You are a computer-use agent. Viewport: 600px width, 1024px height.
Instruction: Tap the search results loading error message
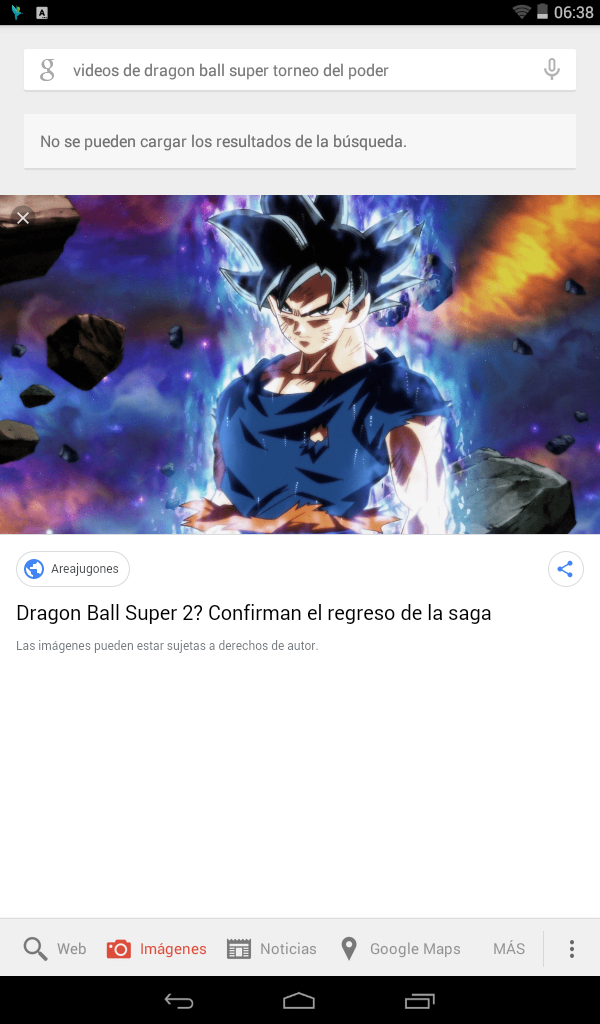[x=300, y=141]
